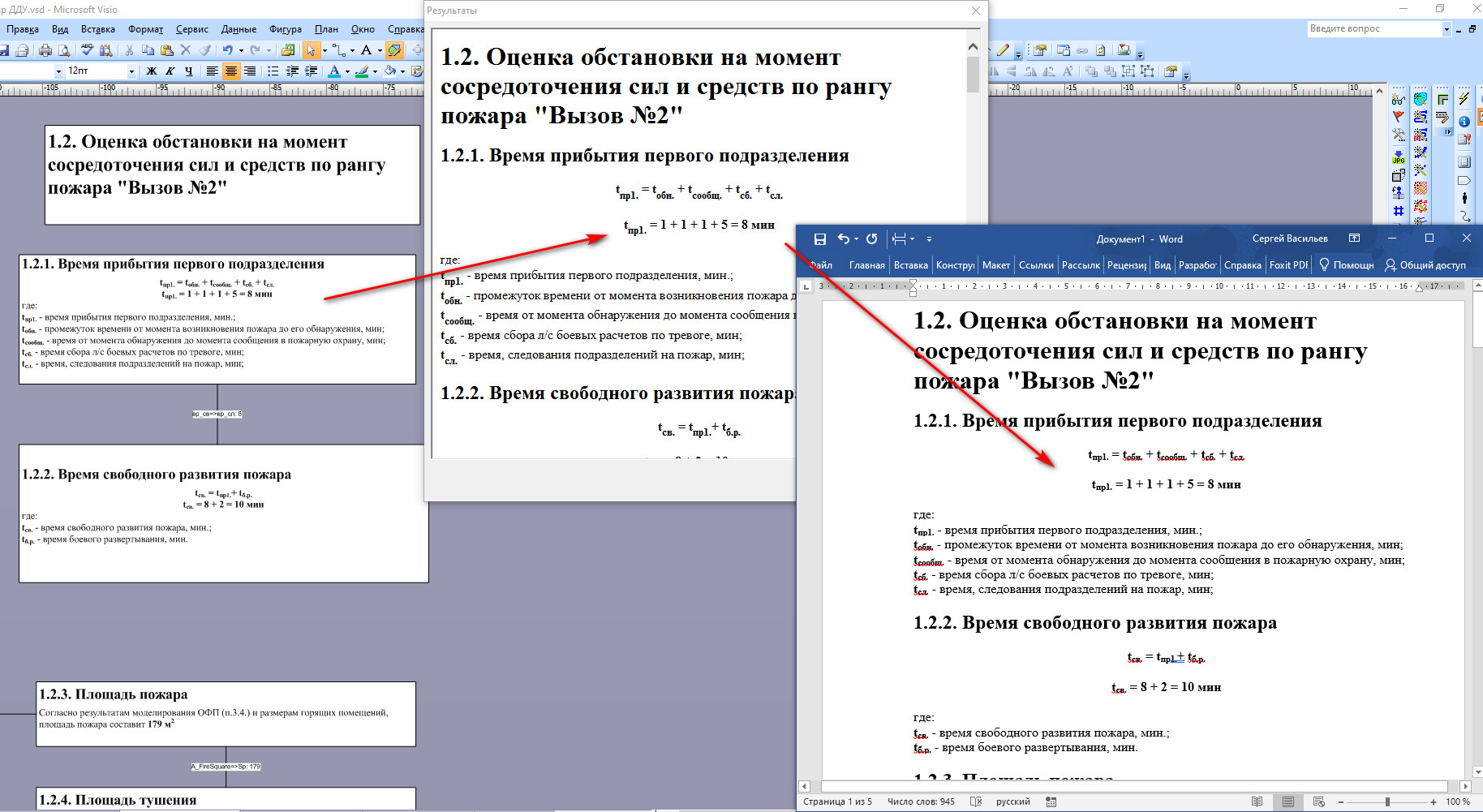Open the Данные menu in Visio
1483x812 pixels.
(x=239, y=29)
